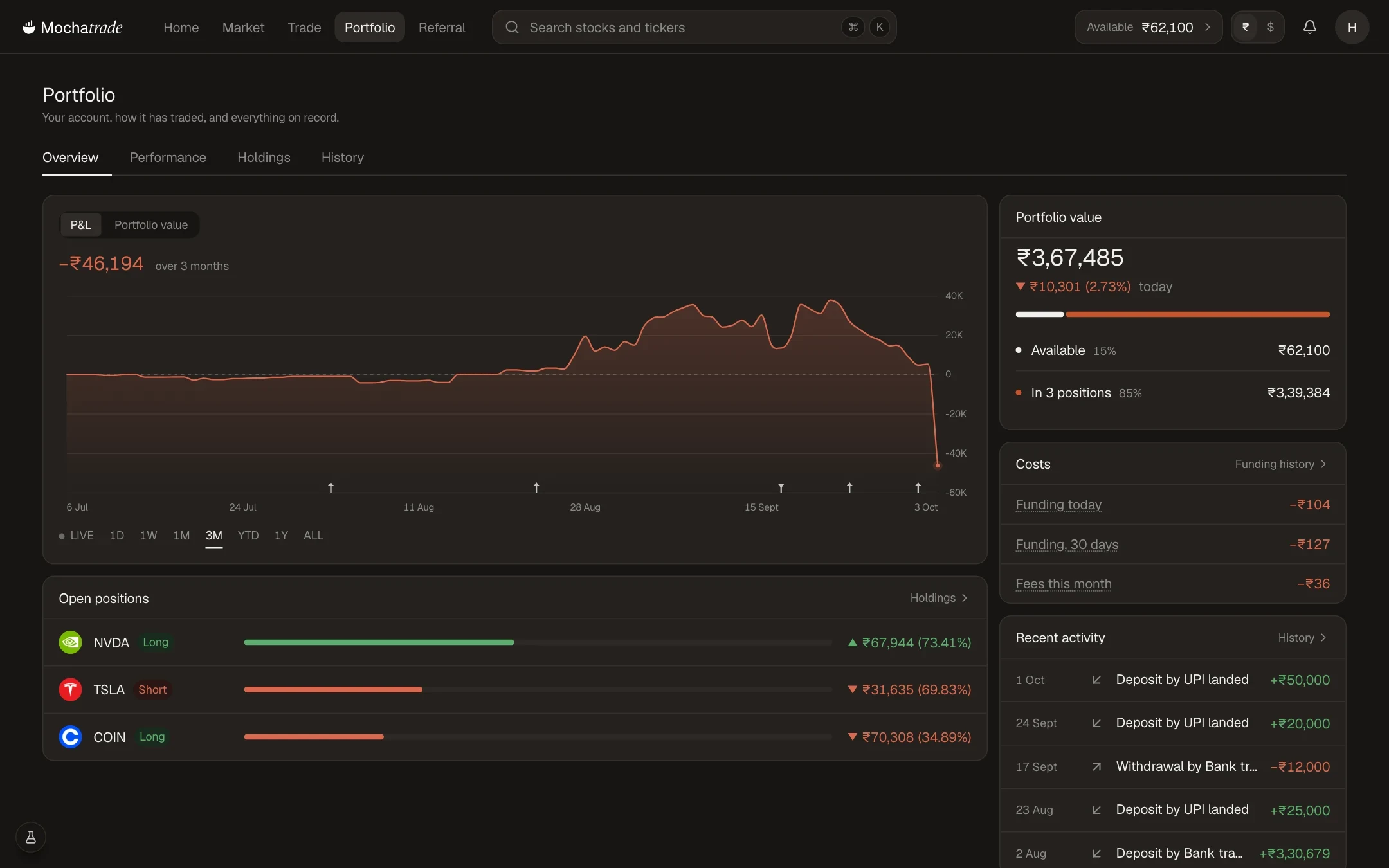The height and width of the screenshot is (868, 1389).
Task: Expand the Available ₹62,100 balance chevron
Action: [x=1207, y=27]
